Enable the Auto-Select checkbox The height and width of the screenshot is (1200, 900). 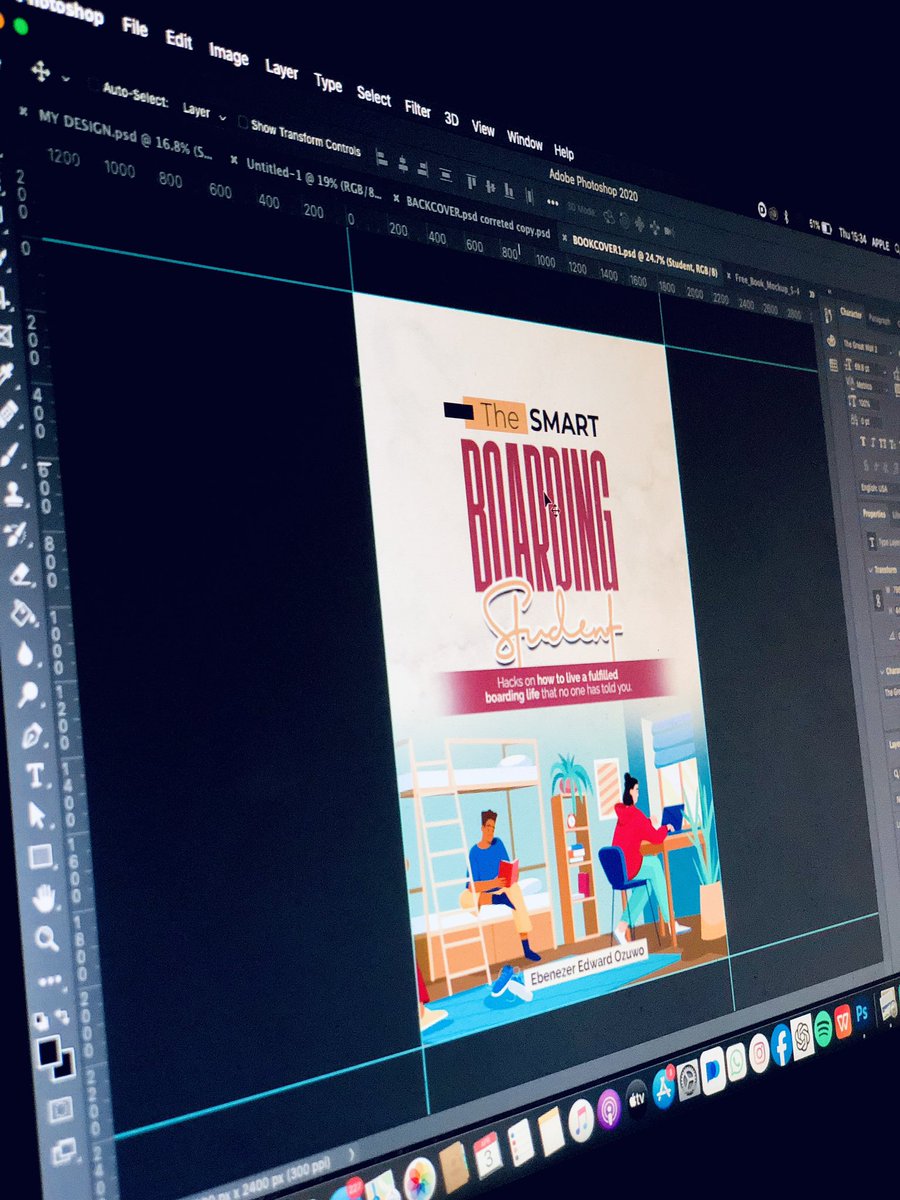click(93, 85)
